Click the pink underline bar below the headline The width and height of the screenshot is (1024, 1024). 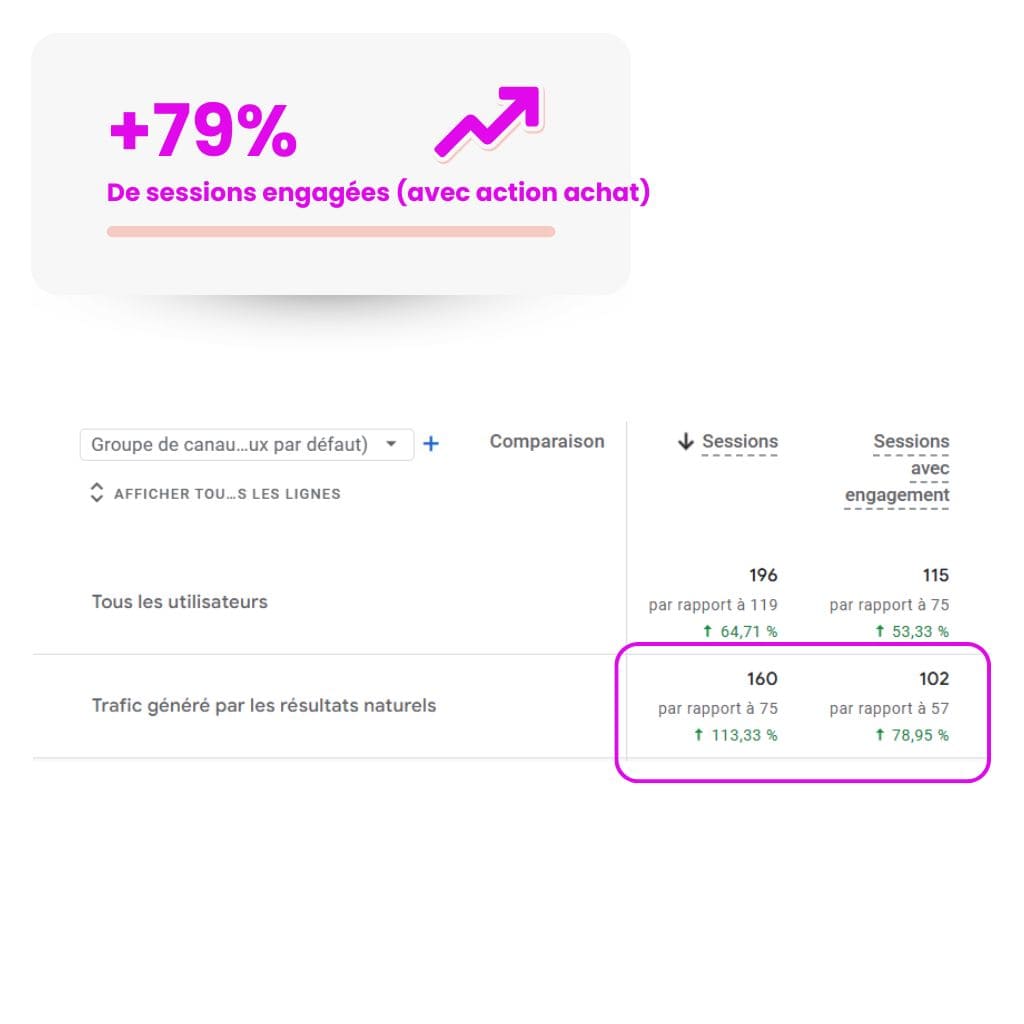pos(330,230)
